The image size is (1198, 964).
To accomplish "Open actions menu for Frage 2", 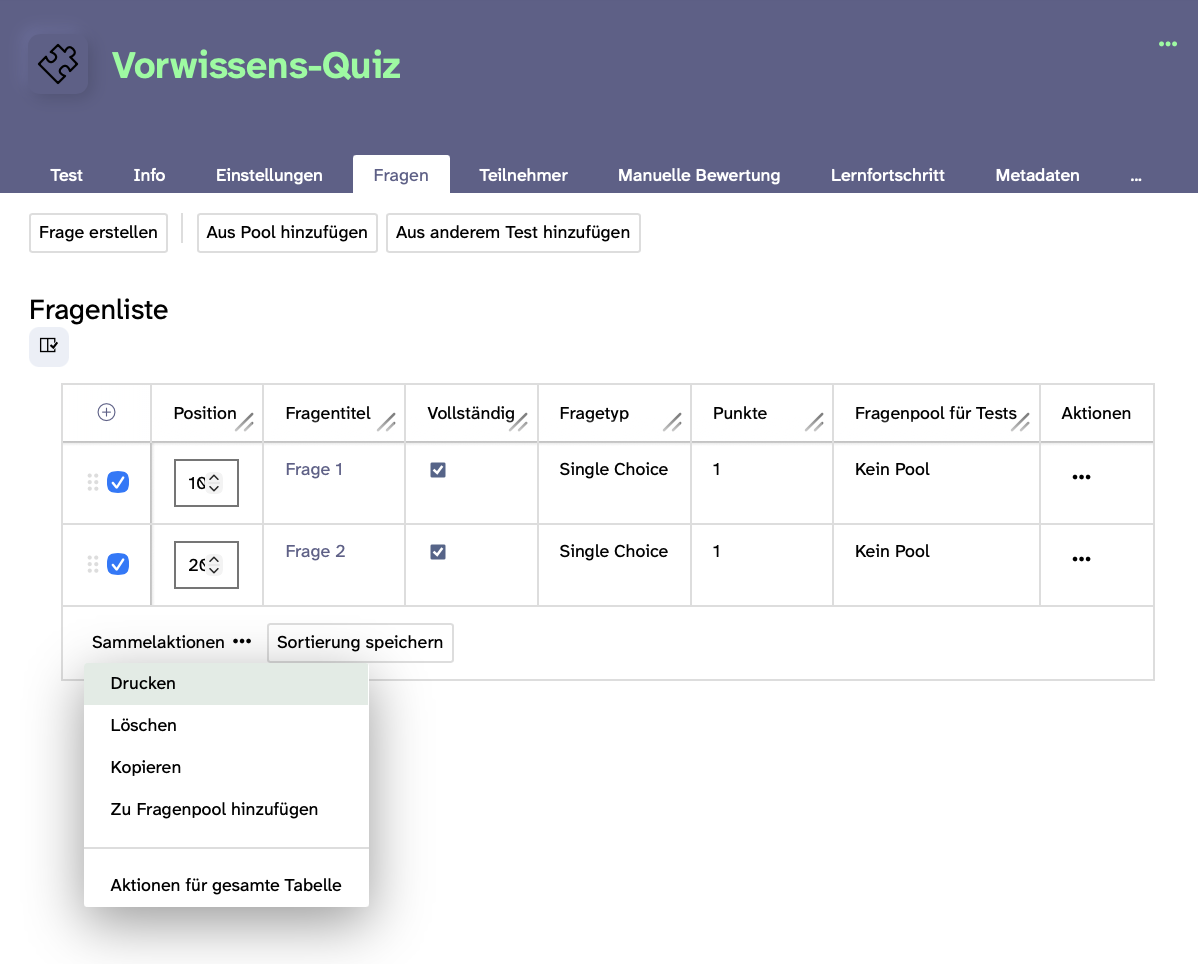I will coord(1081,559).
